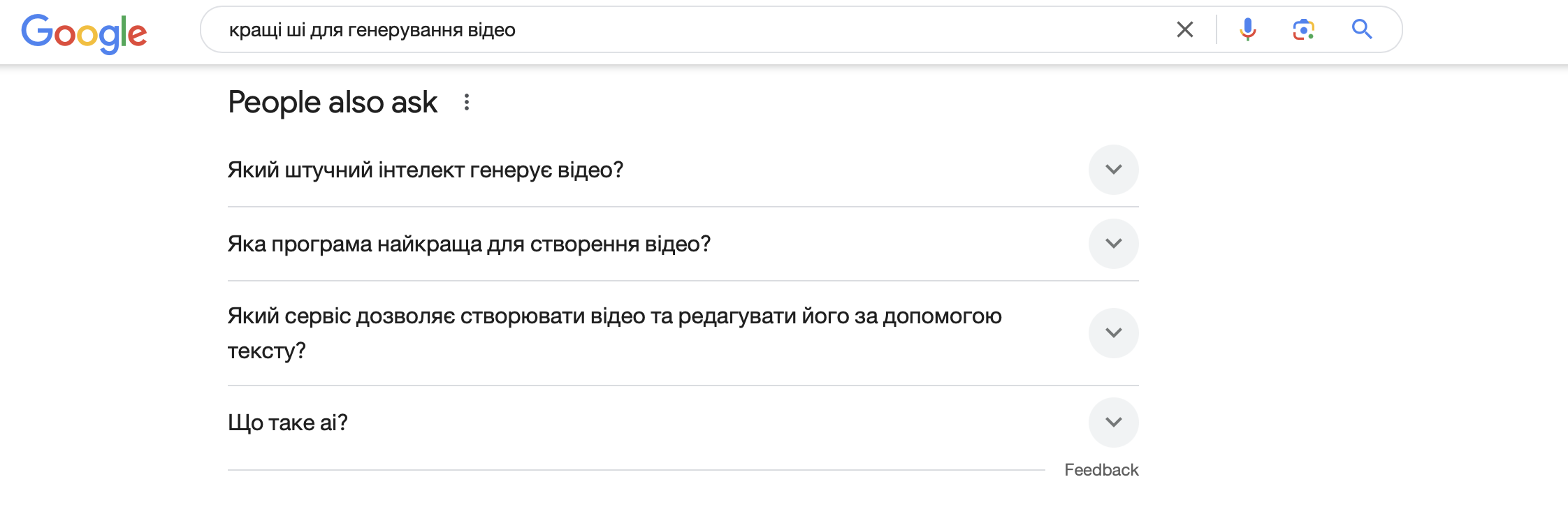The image size is (1568, 521).
Task: Expand chevron for 'Який штучний інтелект генерує відео?'
Action: pyautogui.click(x=1113, y=170)
